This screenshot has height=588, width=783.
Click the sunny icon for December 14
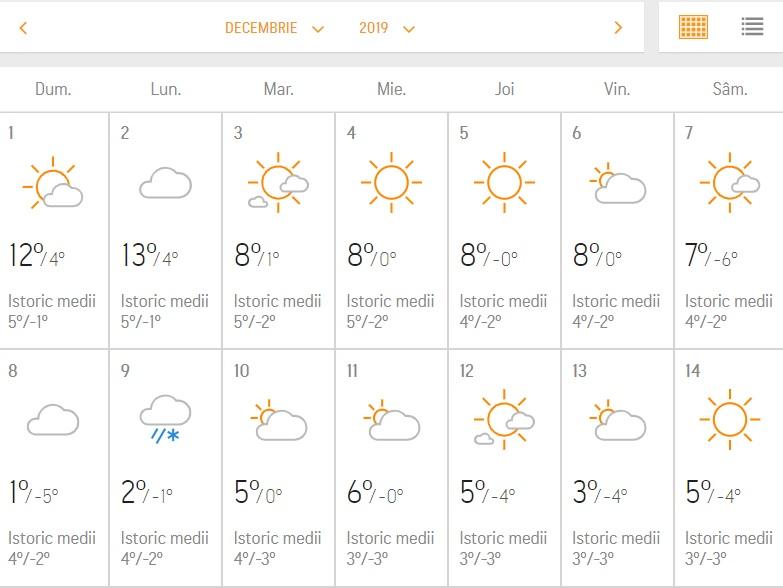point(730,418)
